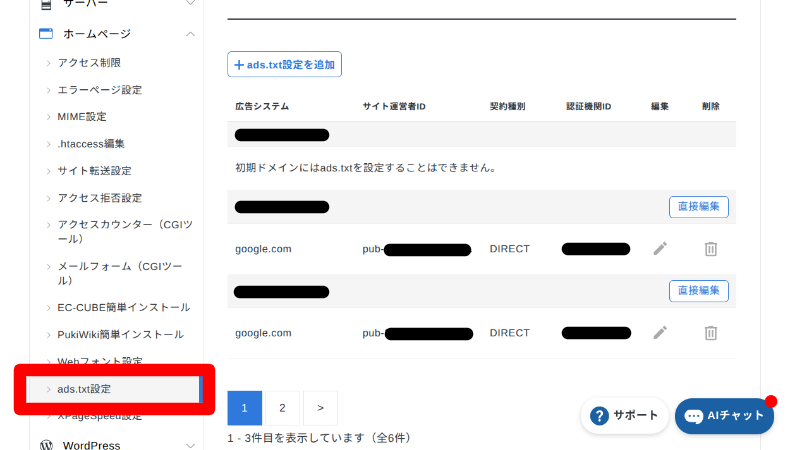Click the 初期ドメインにはads.txtを設定することはできません notice
The width and height of the screenshot is (790, 450).
pyautogui.click(x=366, y=168)
